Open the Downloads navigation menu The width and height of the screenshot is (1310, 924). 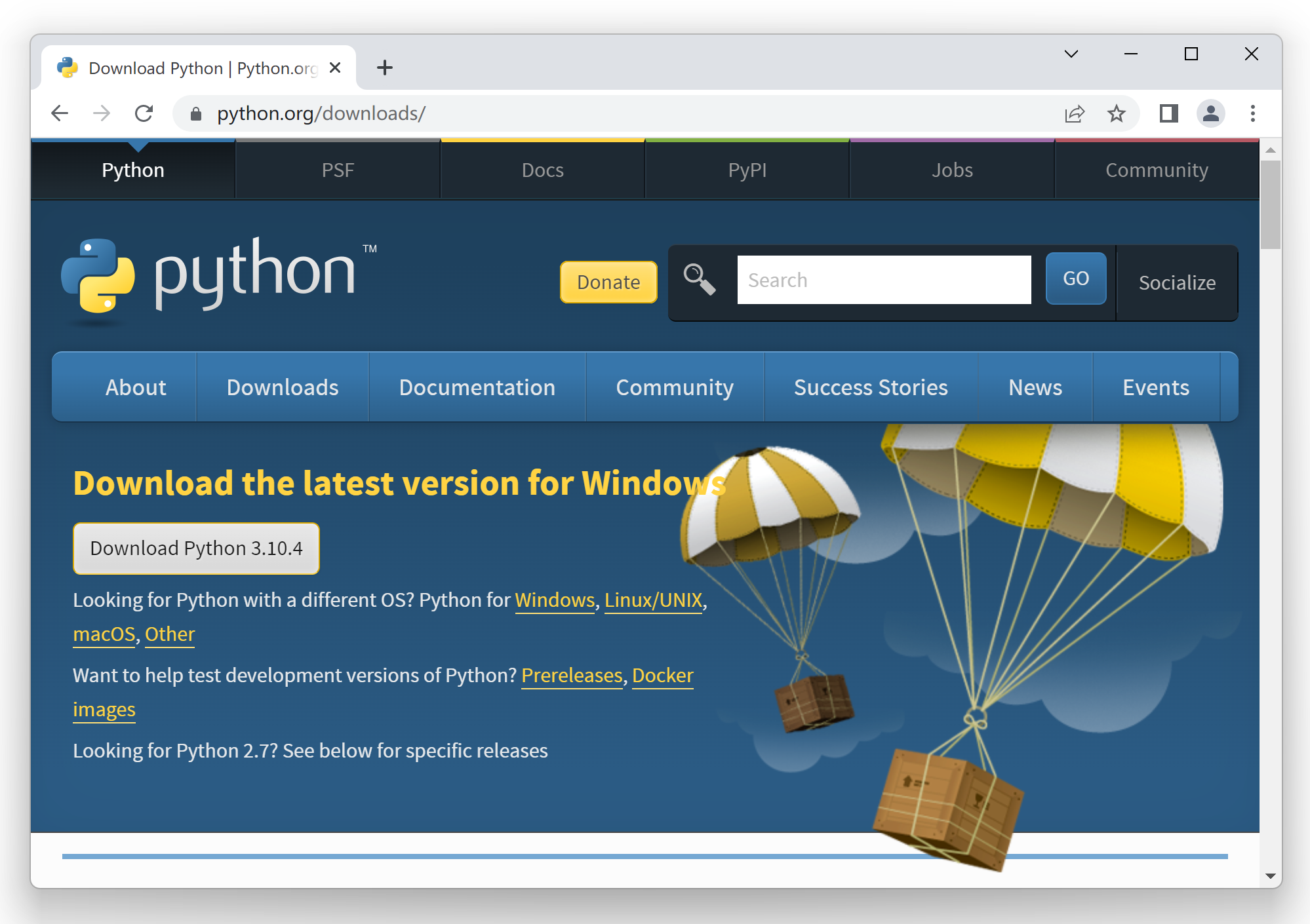tap(283, 387)
